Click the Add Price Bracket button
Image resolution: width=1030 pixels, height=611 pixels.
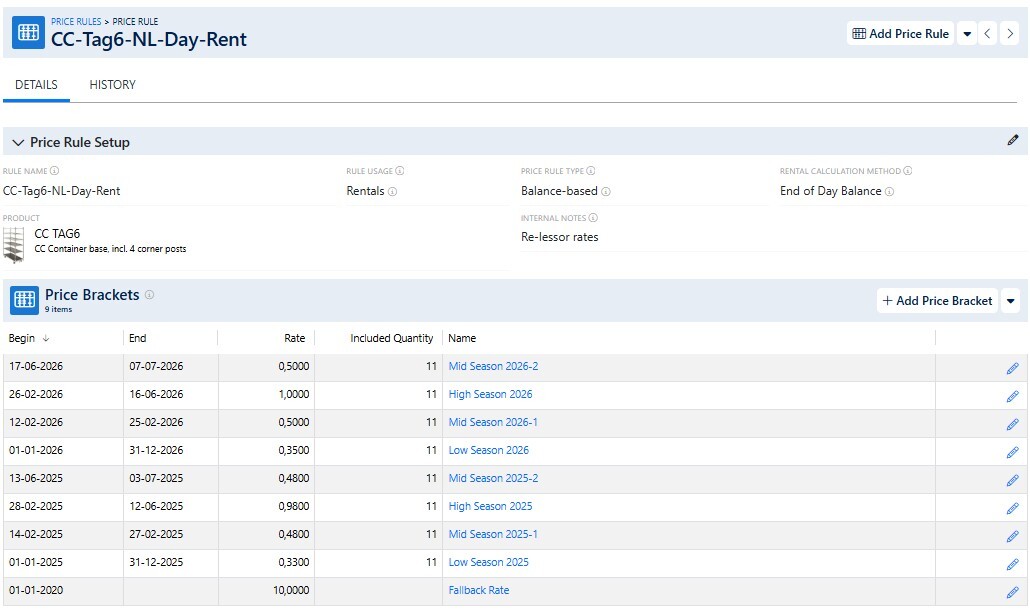click(x=937, y=301)
